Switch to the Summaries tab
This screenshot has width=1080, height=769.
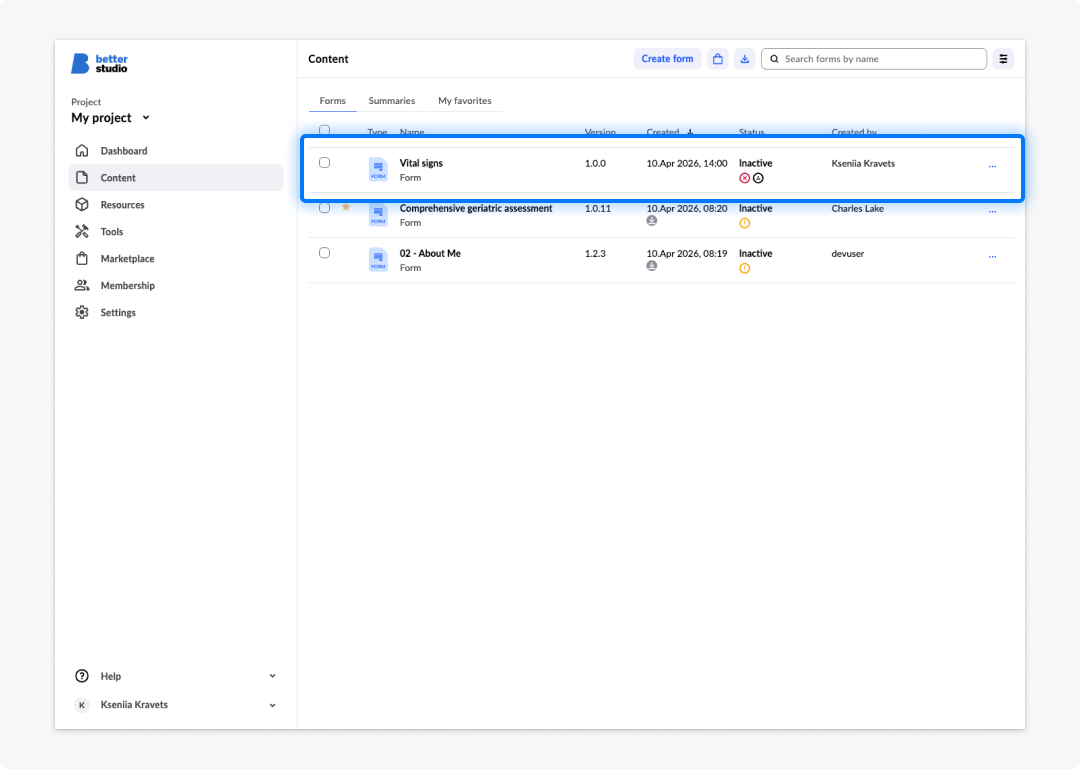(x=392, y=101)
